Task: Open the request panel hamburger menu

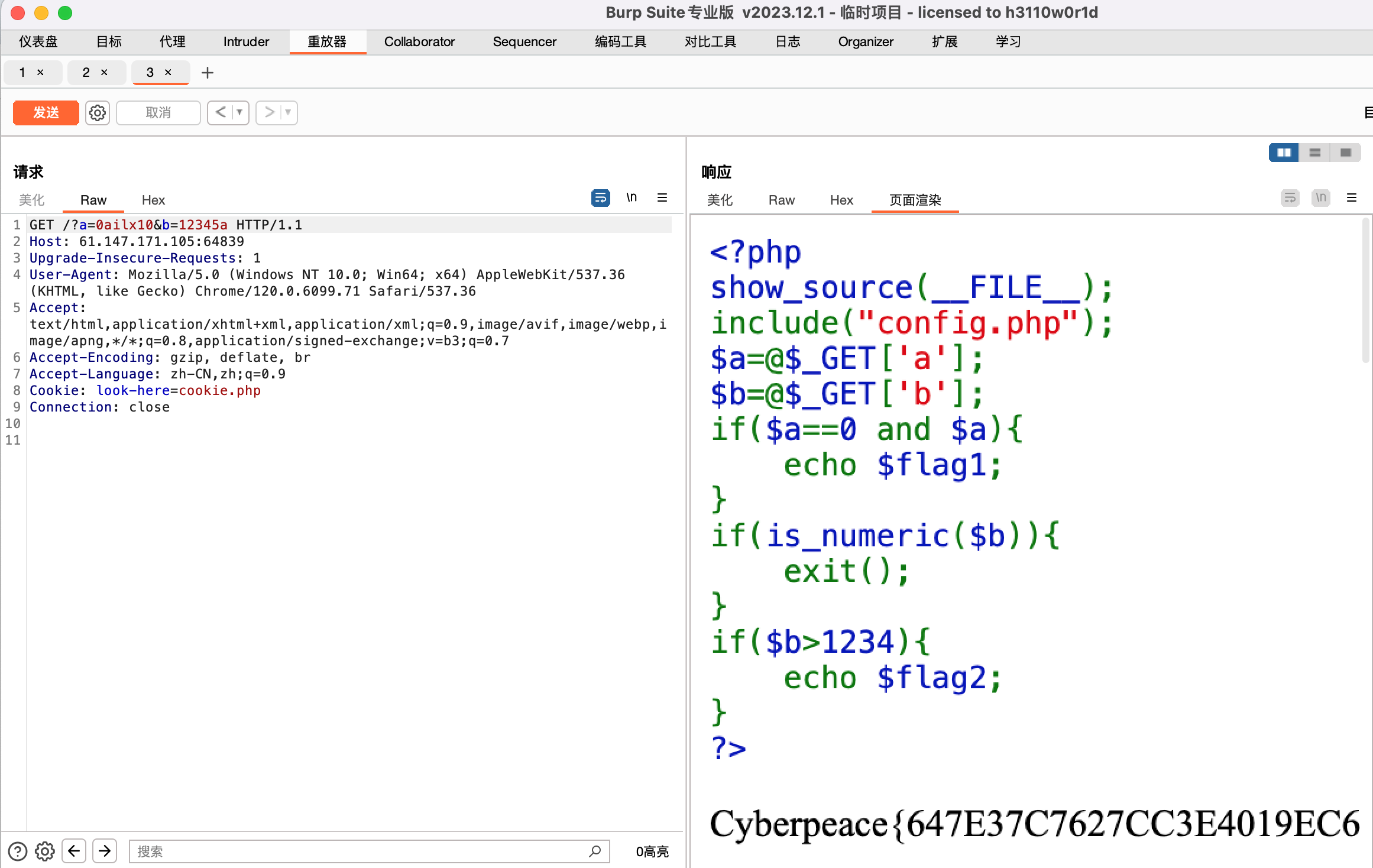Action: point(662,197)
